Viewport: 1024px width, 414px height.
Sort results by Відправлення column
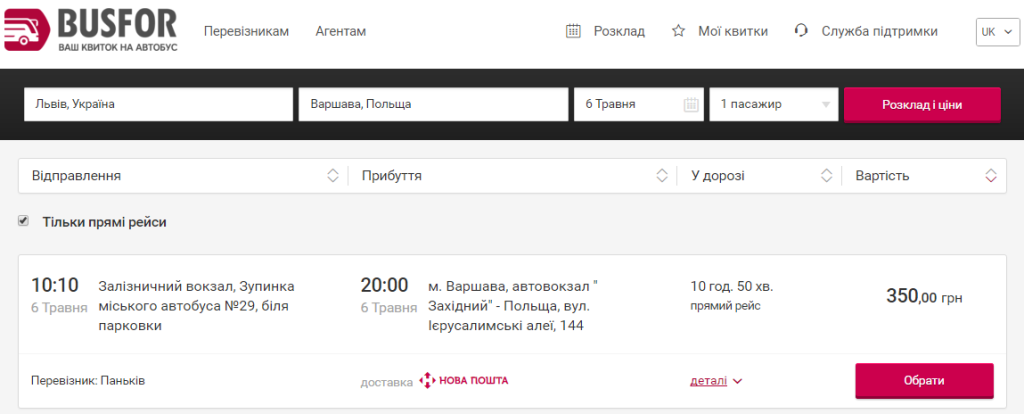pos(76,176)
